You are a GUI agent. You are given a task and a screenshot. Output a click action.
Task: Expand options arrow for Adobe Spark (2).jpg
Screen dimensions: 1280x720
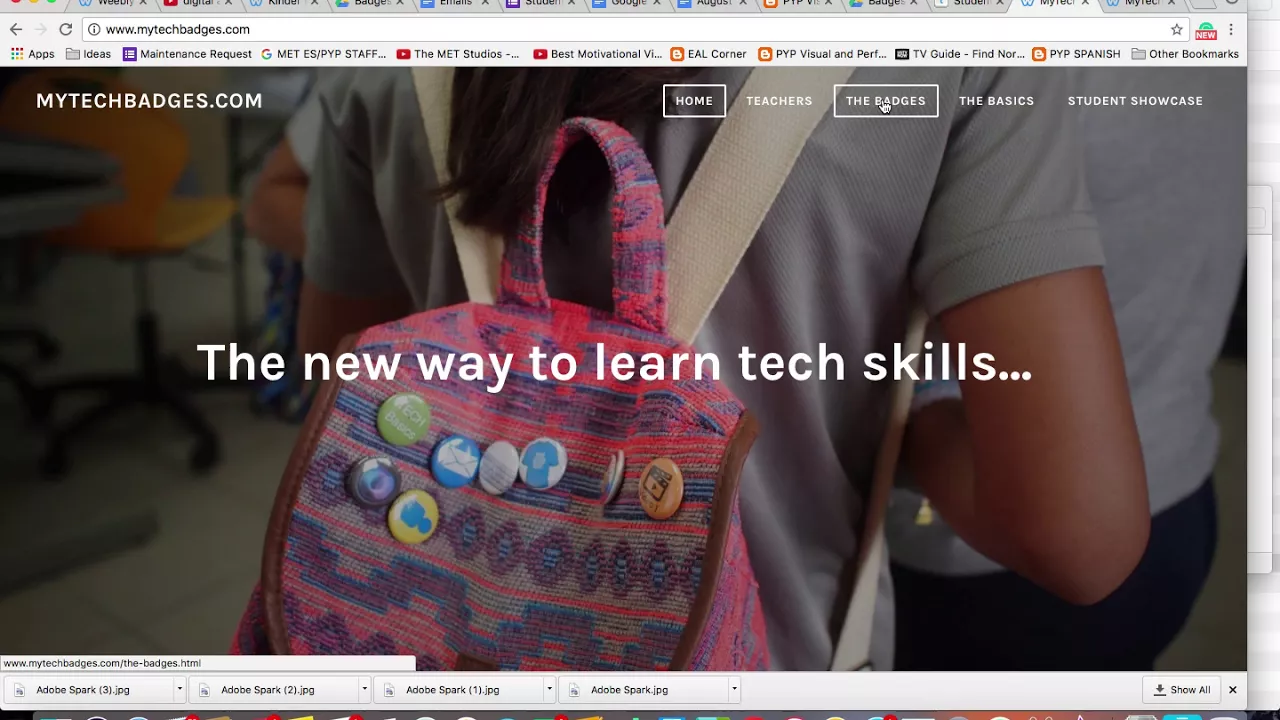click(364, 689)
